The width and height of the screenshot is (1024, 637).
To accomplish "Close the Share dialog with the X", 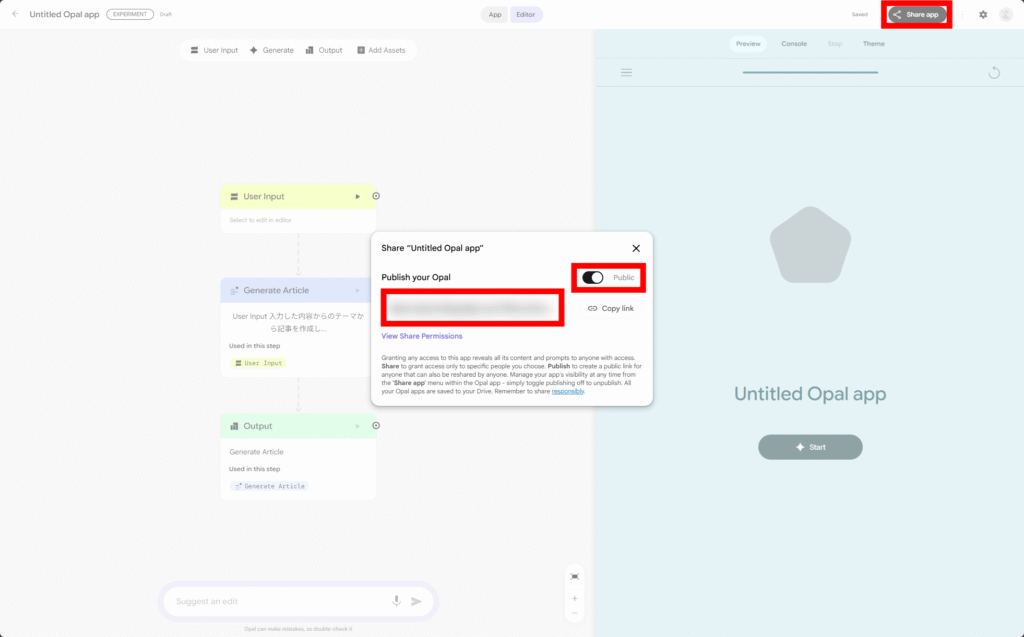I will (x=636, y=248).
